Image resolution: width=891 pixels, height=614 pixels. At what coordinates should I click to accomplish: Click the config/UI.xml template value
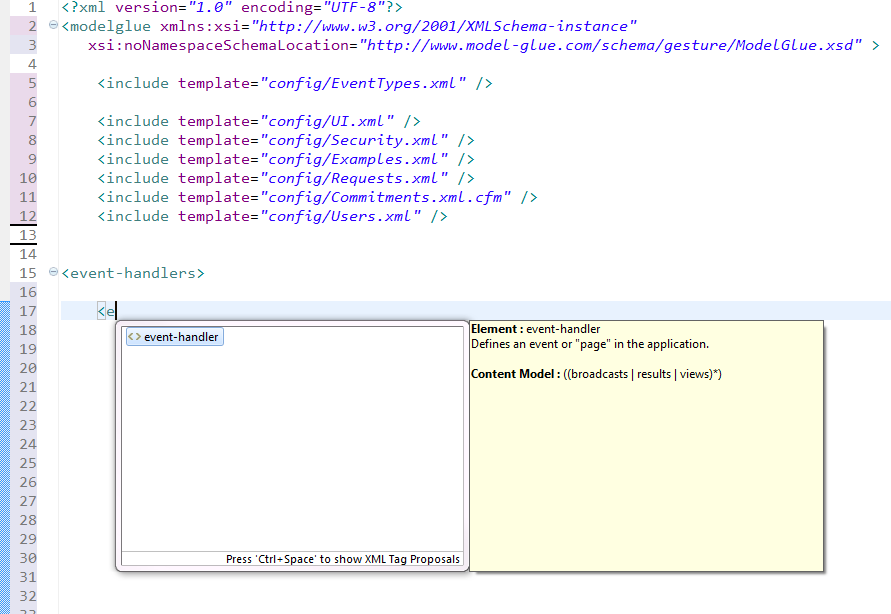click(327, 122)
